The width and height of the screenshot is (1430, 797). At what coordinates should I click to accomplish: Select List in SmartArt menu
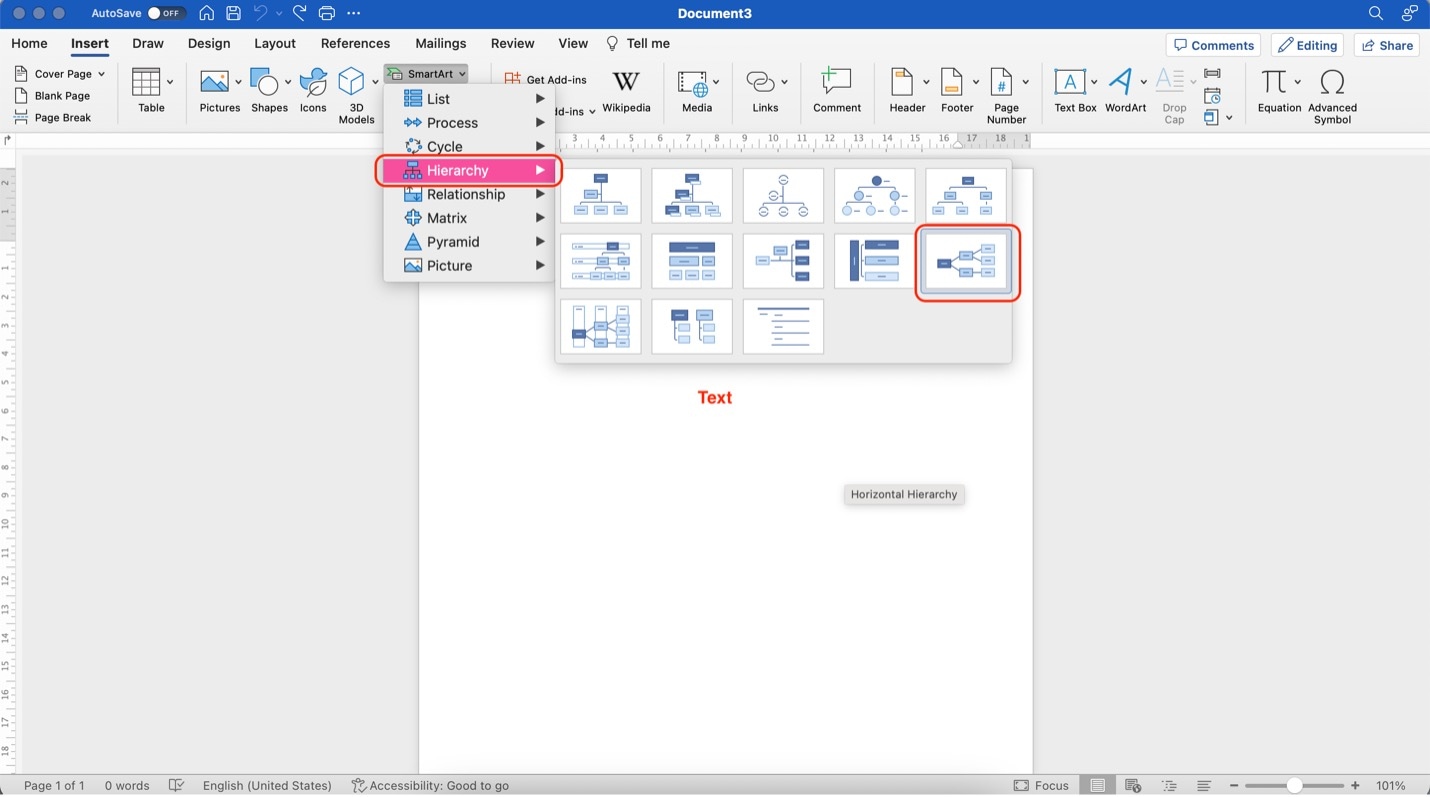[469, 99]
